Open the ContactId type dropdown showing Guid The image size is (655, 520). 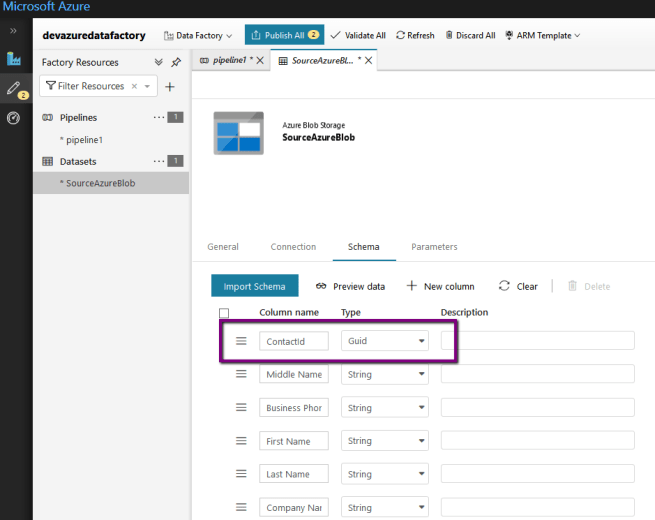coord(385,341)
